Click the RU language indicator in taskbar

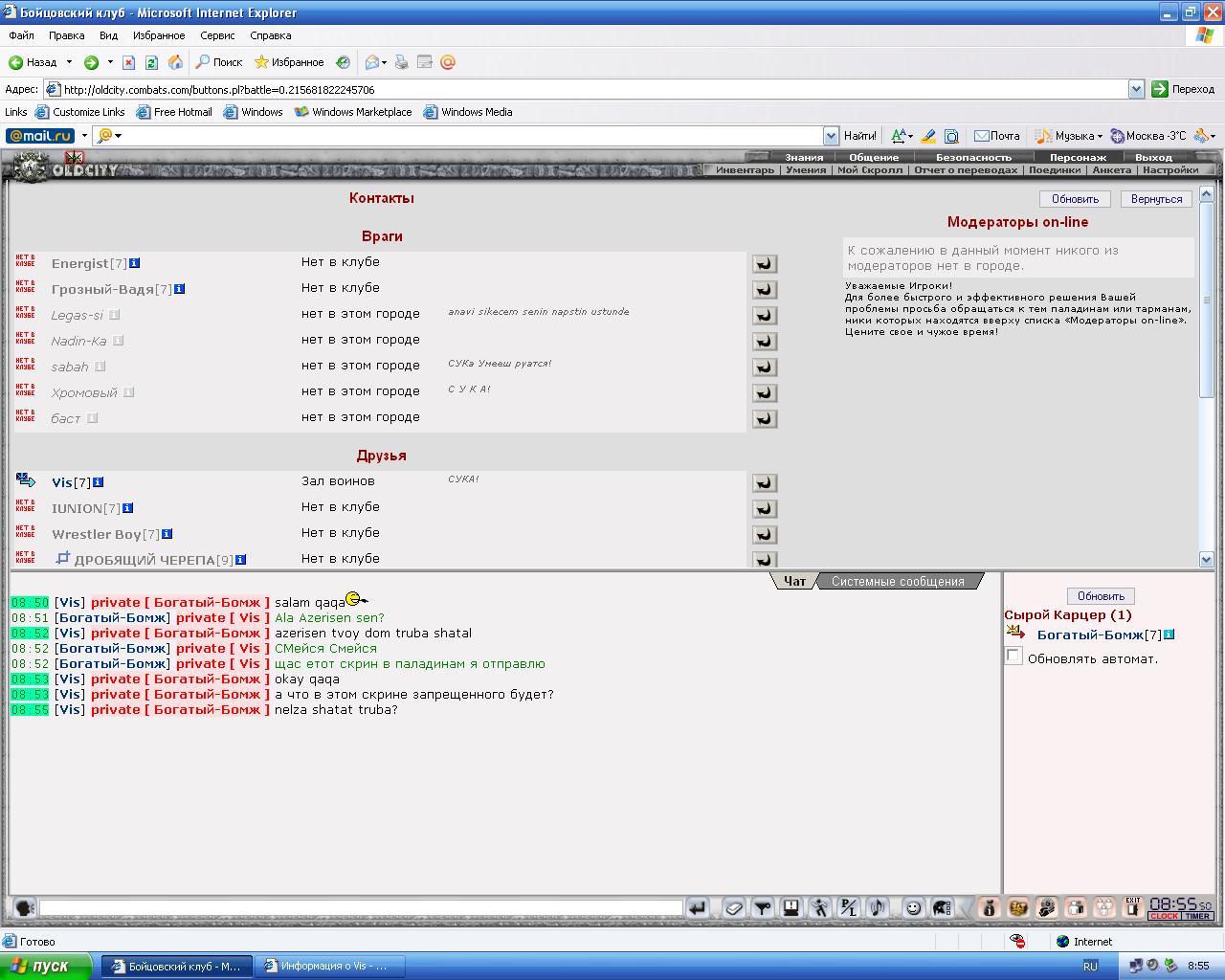pyautogui.click(x=1090, y=967)
